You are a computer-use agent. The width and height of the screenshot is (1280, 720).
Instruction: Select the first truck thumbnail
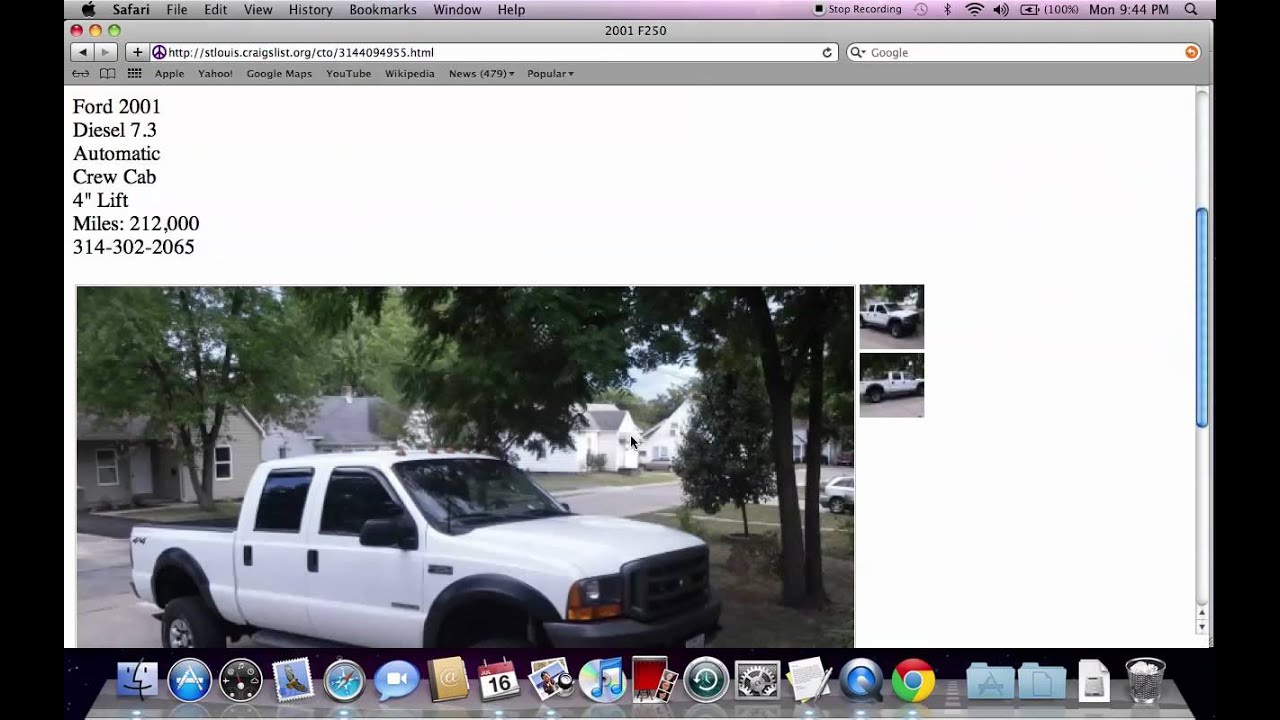pyautogui.click(x=892, y=317)
